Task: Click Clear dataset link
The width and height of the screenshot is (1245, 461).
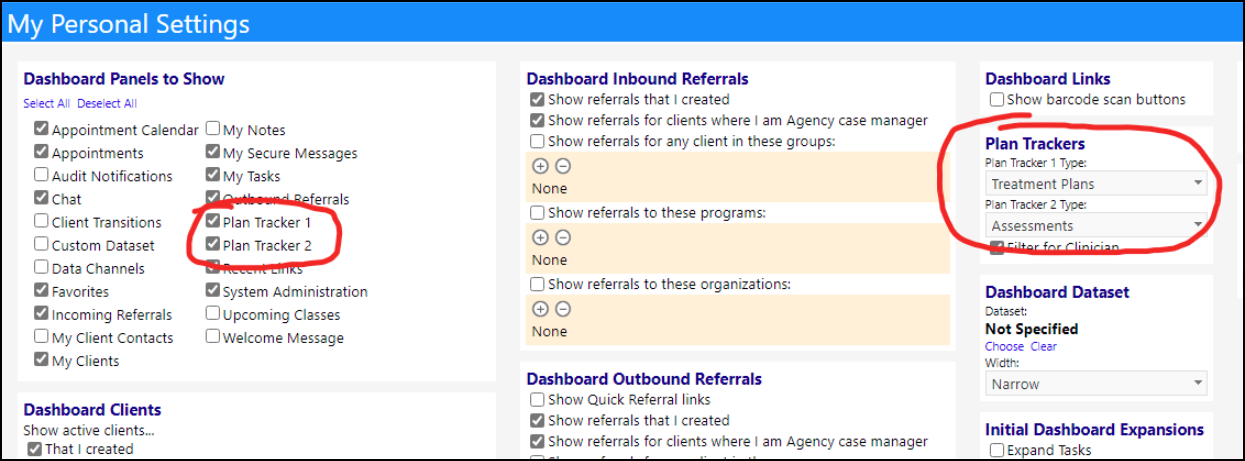Action: (1044, 346)
